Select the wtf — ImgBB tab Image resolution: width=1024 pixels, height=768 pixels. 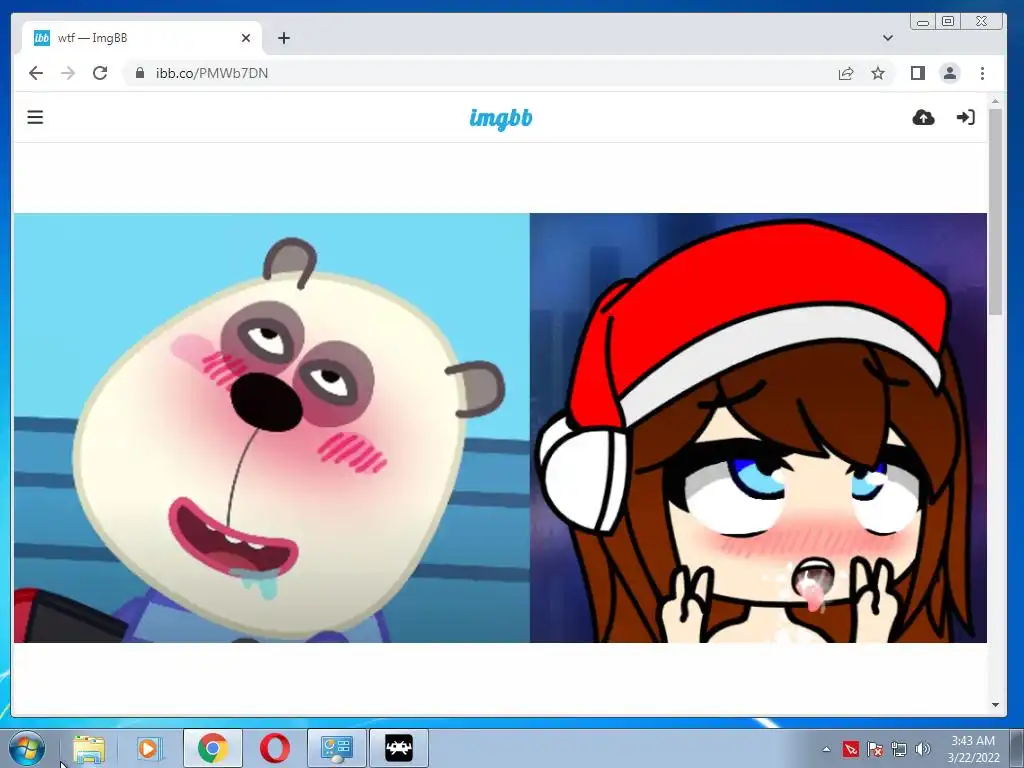coord(142,38)
